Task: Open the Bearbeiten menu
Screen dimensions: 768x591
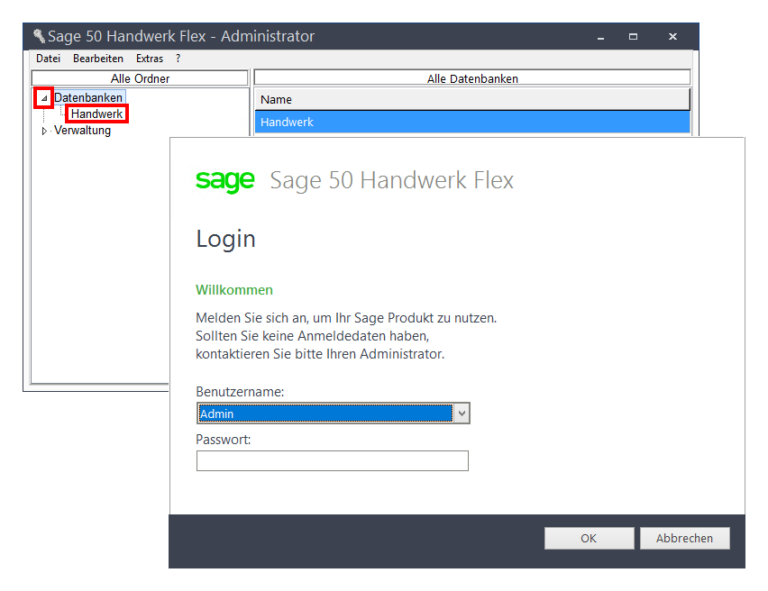Action: tap(98, 59)
